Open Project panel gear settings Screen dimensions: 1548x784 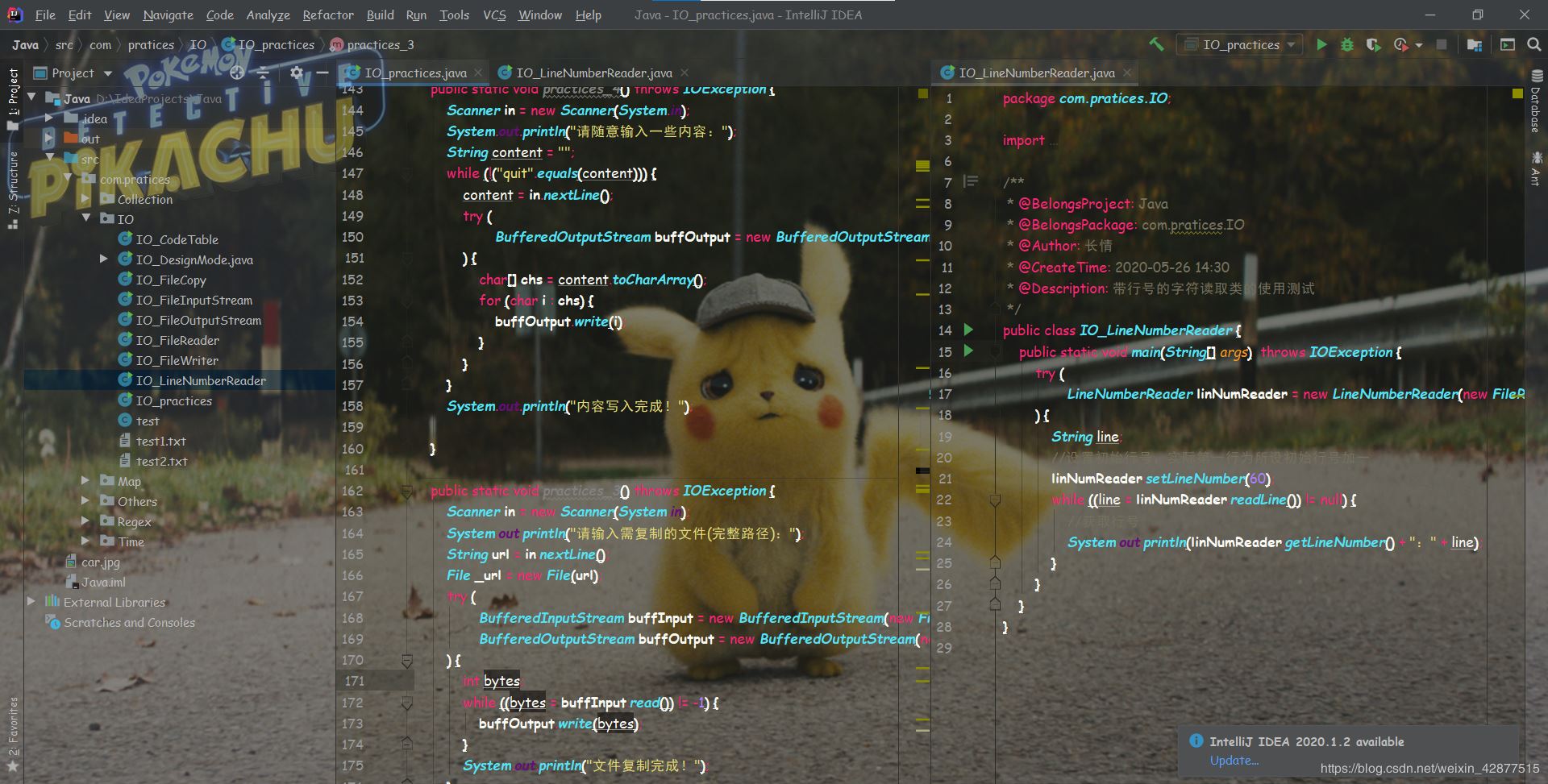pos(297,73)
